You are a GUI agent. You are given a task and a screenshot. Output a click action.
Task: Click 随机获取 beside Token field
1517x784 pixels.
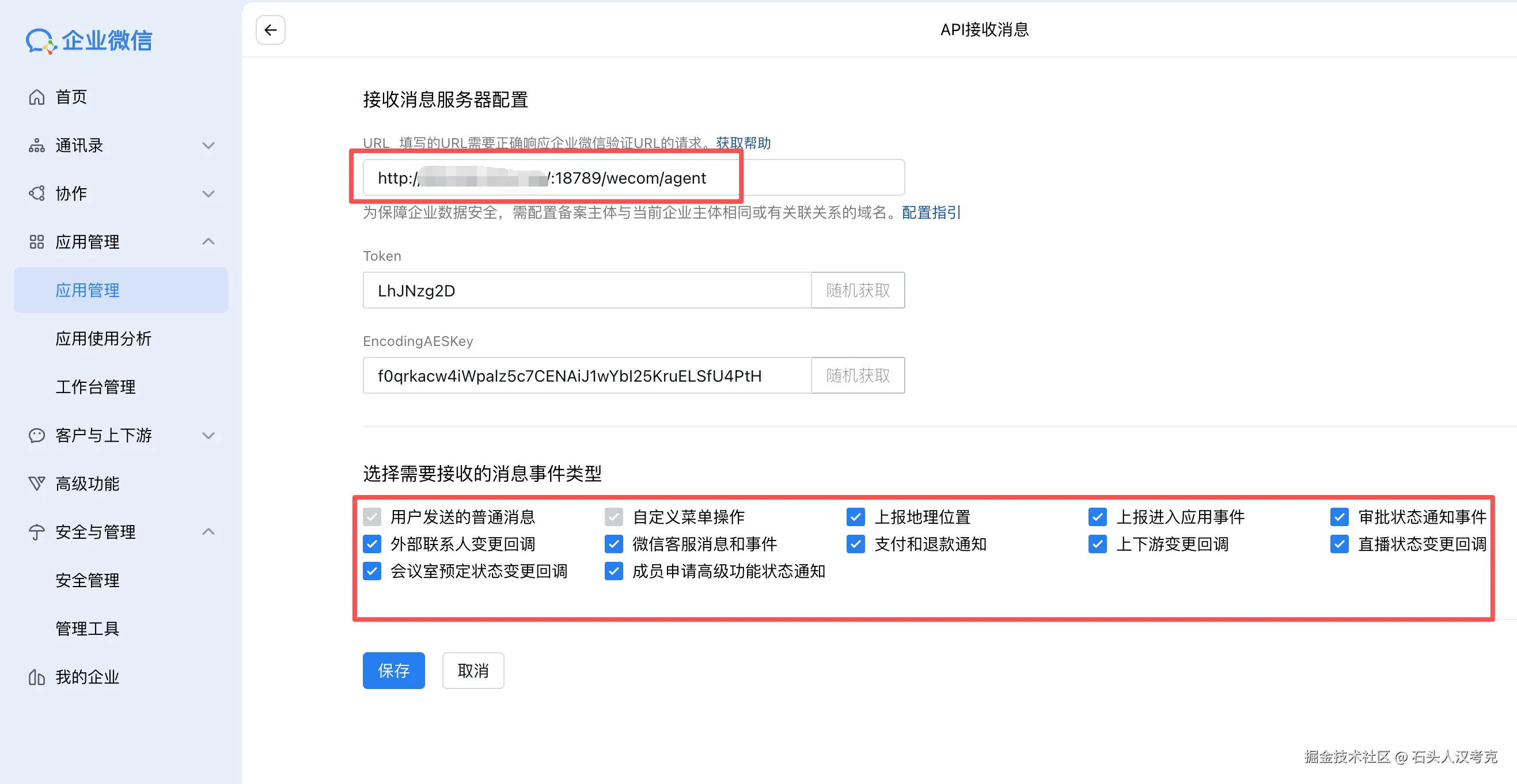pos(858,290)
